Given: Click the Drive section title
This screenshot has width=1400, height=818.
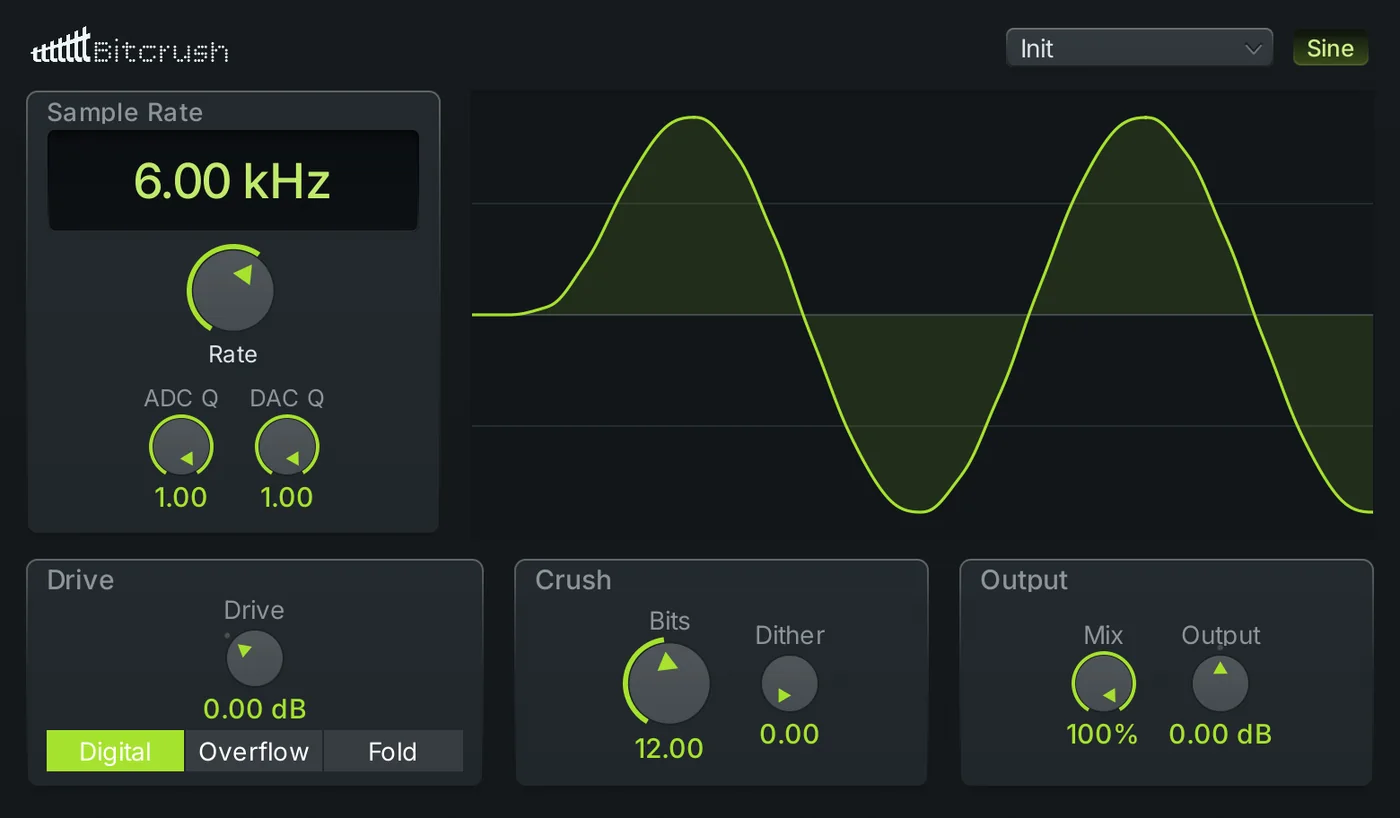Looking at the screenshot, I should click(80, 580).
